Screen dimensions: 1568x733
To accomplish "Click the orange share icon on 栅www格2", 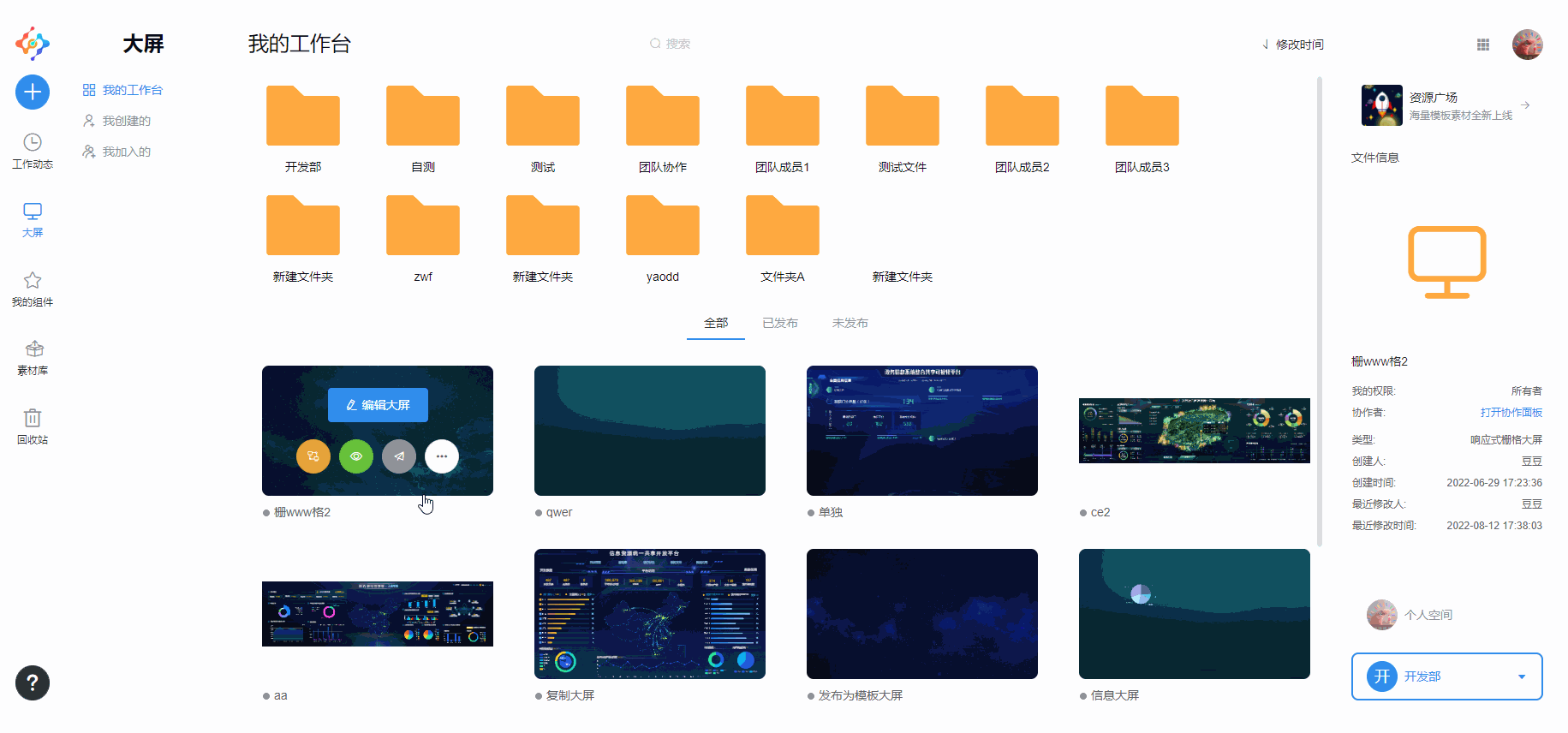I will [313, 456].
